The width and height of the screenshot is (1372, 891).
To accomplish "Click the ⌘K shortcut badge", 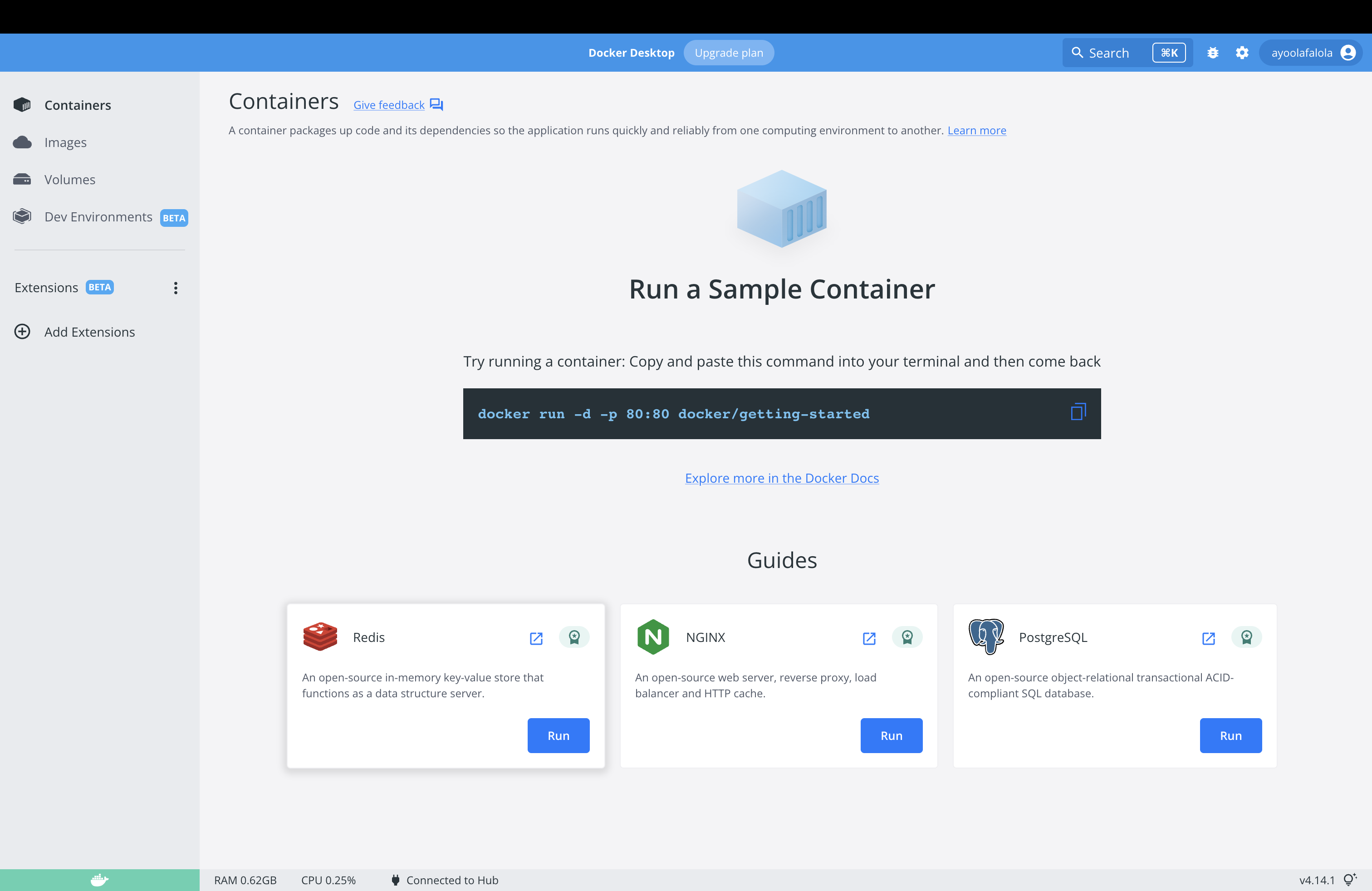I will (x=1169, y=53).
